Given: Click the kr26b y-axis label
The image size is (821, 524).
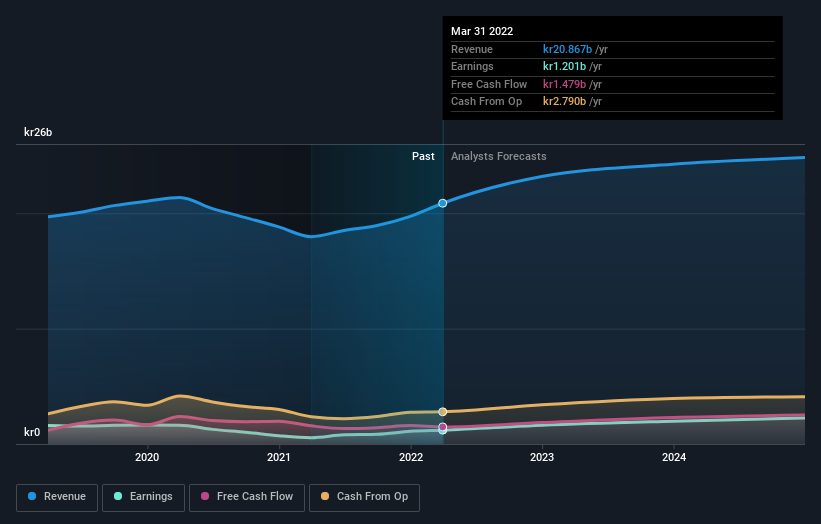Looking at the screenshot, I should tap(38, 132).
